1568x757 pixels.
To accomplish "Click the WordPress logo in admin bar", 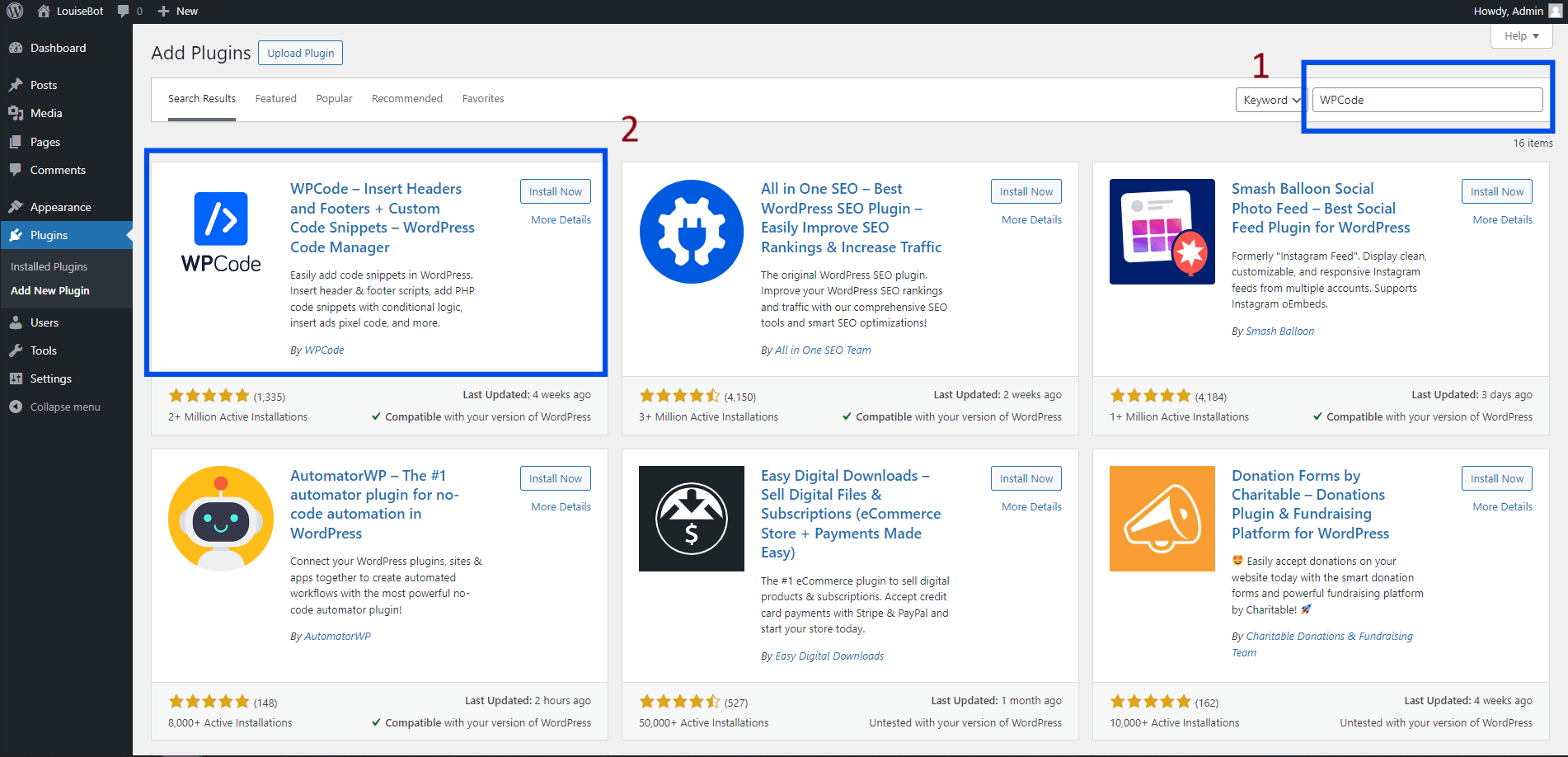I will (15, 11).
